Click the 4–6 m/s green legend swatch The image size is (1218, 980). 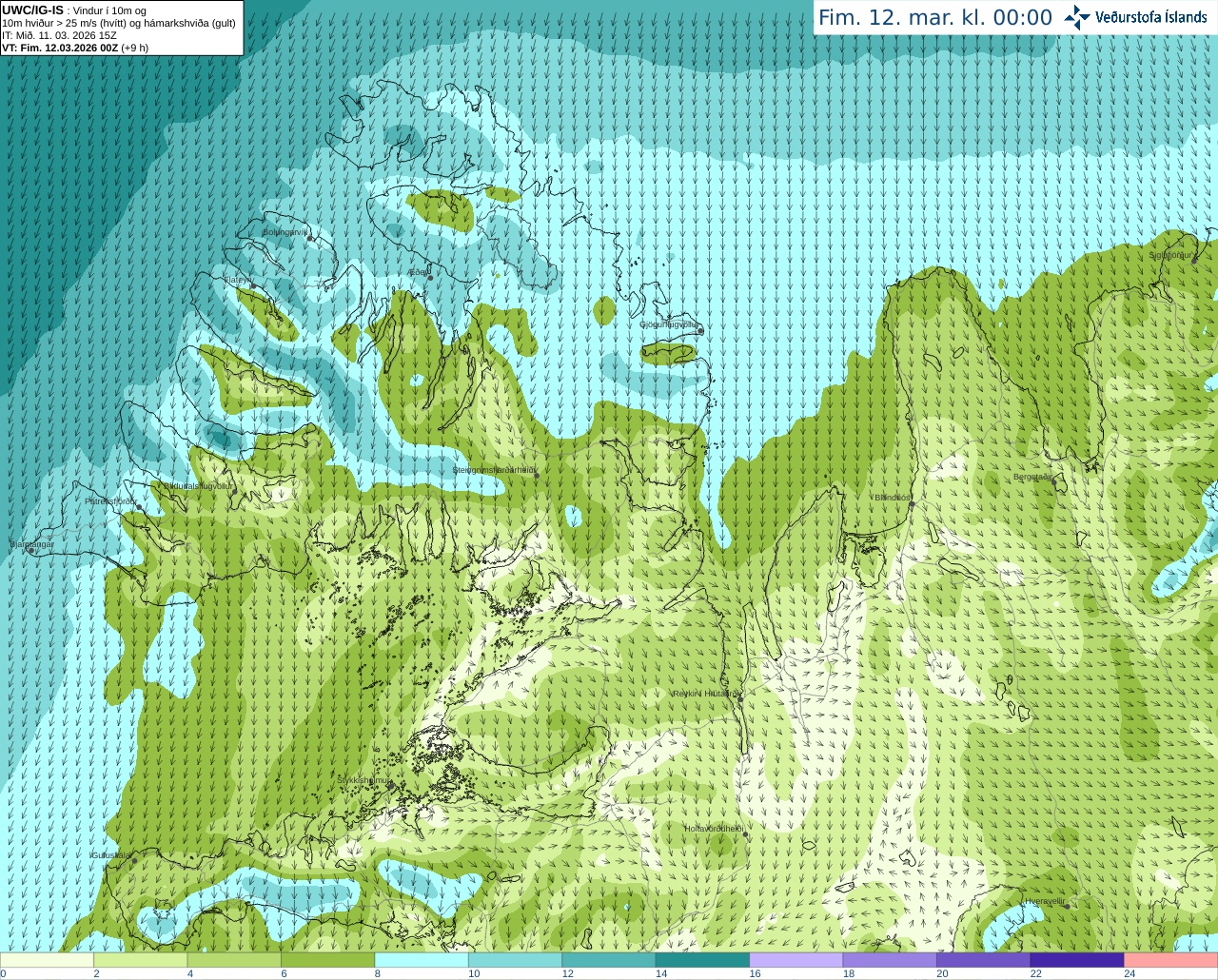click(x=234, y=960)
